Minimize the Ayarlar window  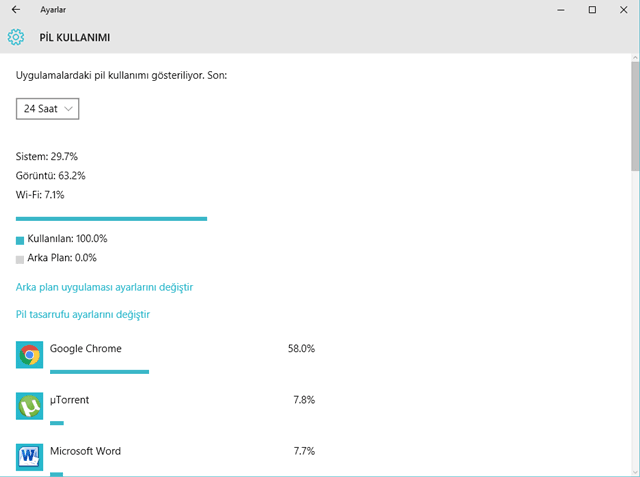tap(561, 10)
